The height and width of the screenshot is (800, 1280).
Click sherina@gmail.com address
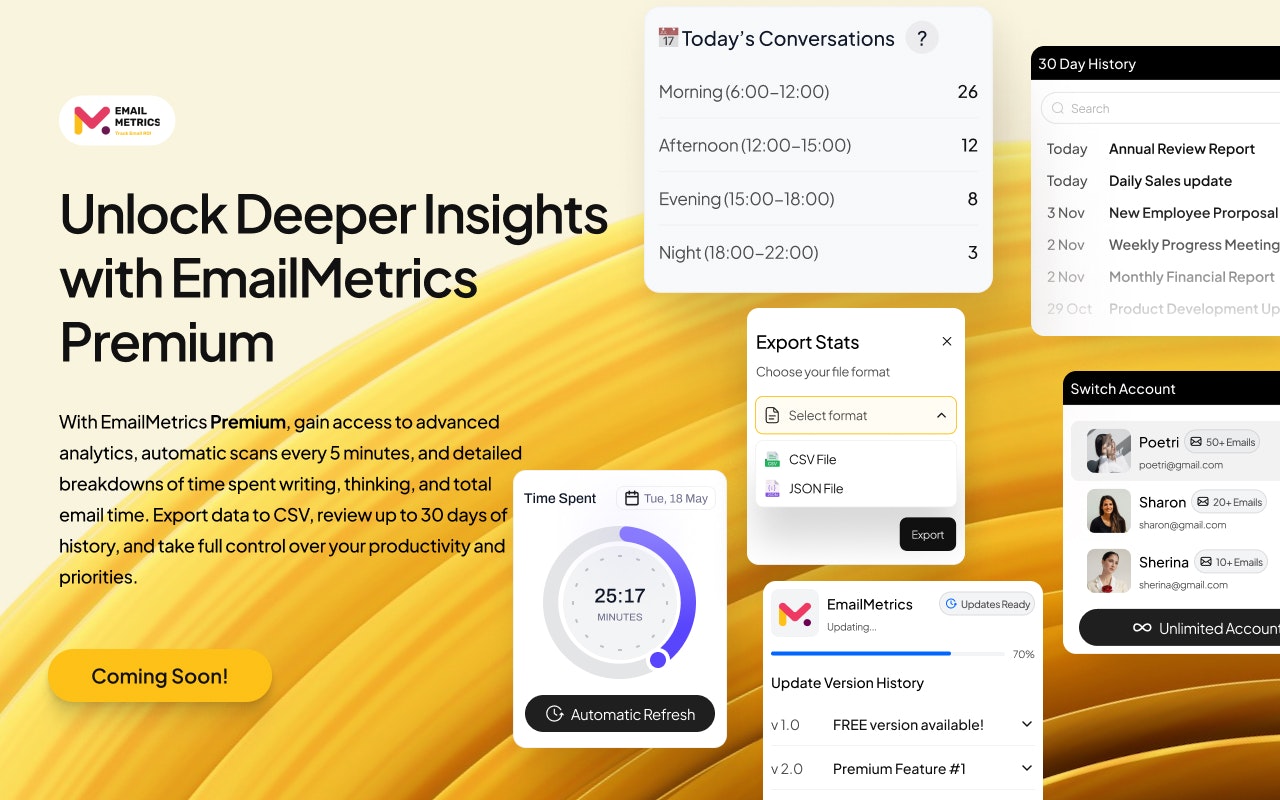[1183, 585]
